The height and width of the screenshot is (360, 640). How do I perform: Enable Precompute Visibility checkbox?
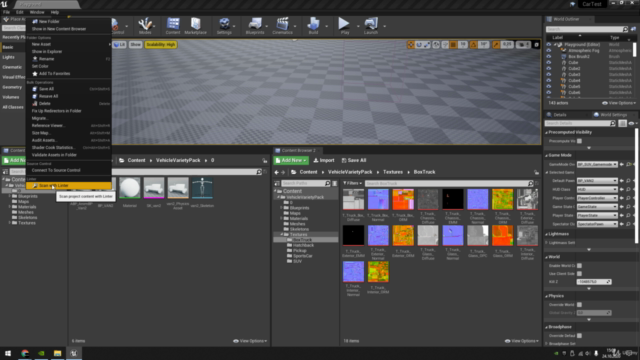579,141
